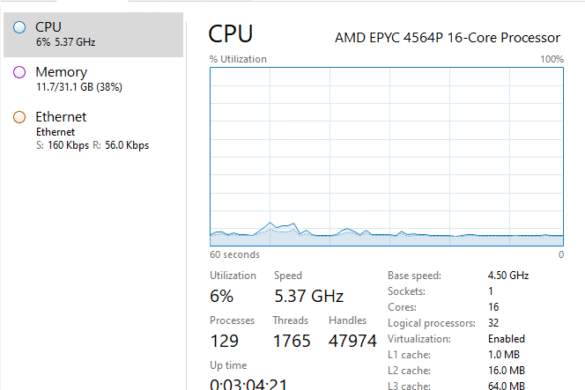This screenshot has width=585, height=390.
Task: Click the 5.37 GHz speed value
Action: point(309,296)
